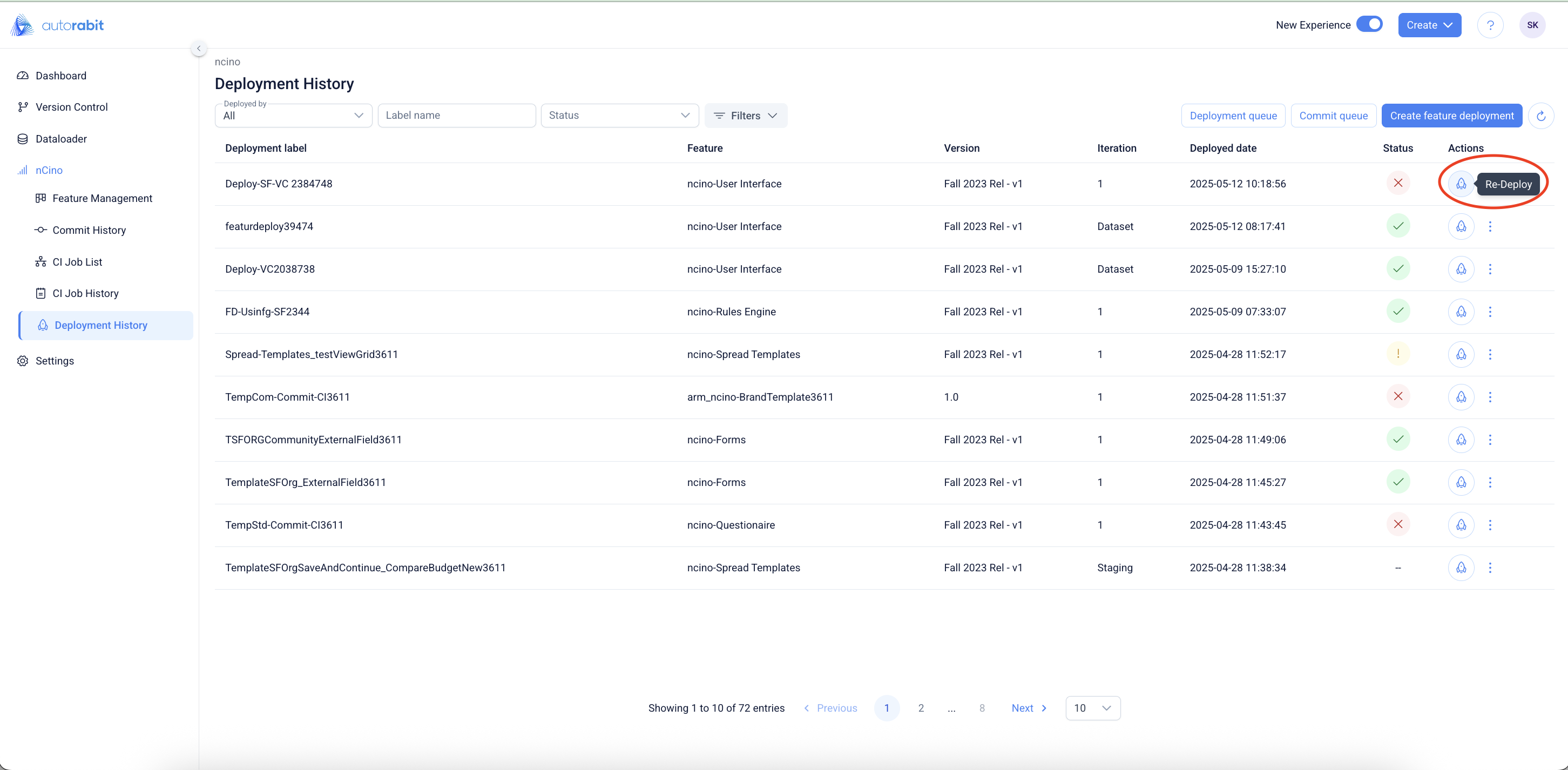Click Re-Deploy rocket icon for featurdeploy39474
The width and height of the screenshot is (1568, 770).
point(1460,226)
